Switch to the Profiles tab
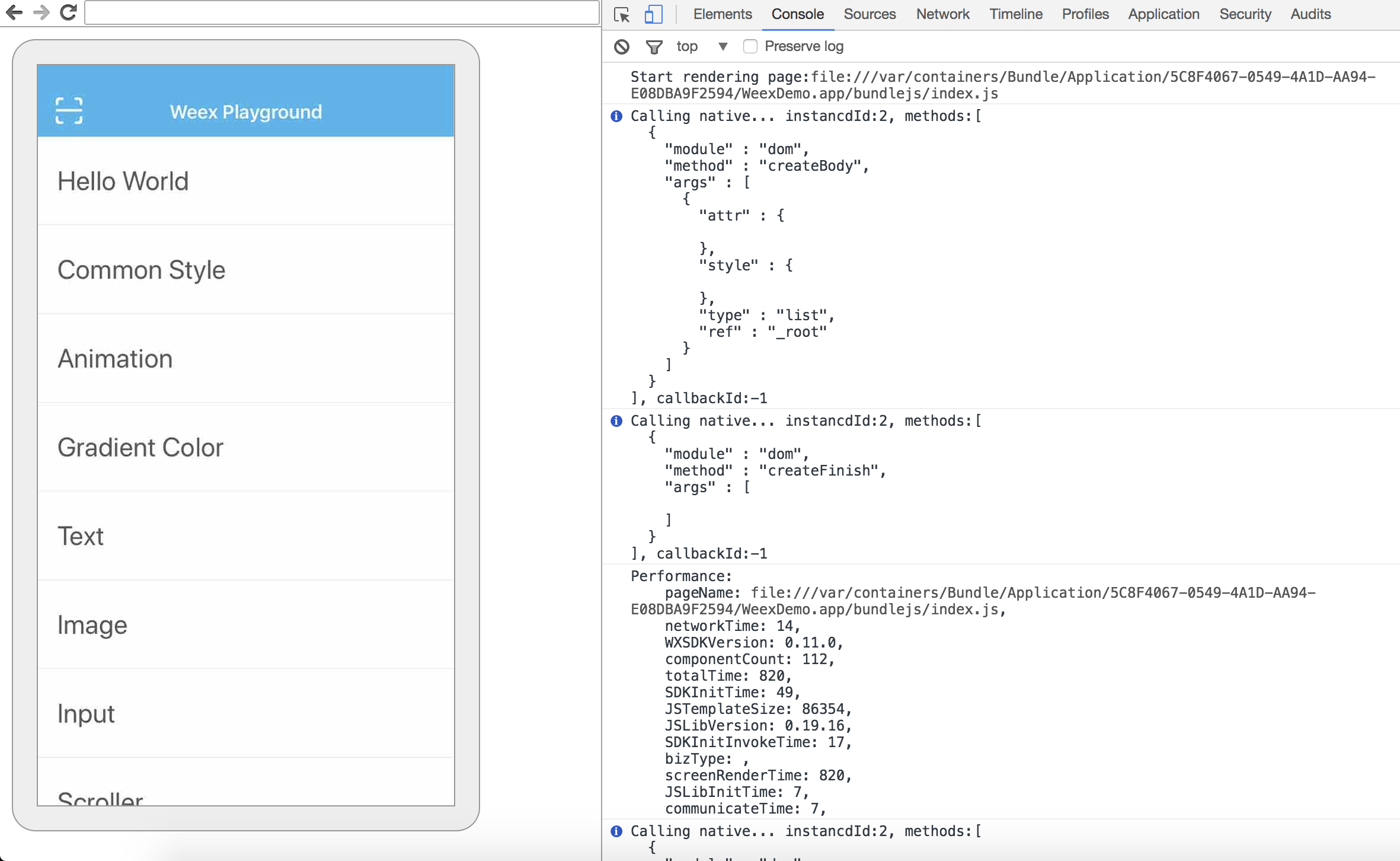 click(x=1085, y=14)
